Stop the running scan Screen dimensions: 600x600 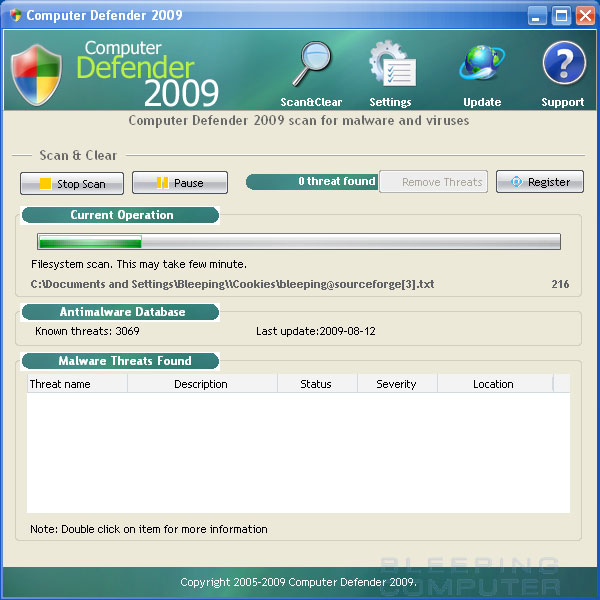72,183
